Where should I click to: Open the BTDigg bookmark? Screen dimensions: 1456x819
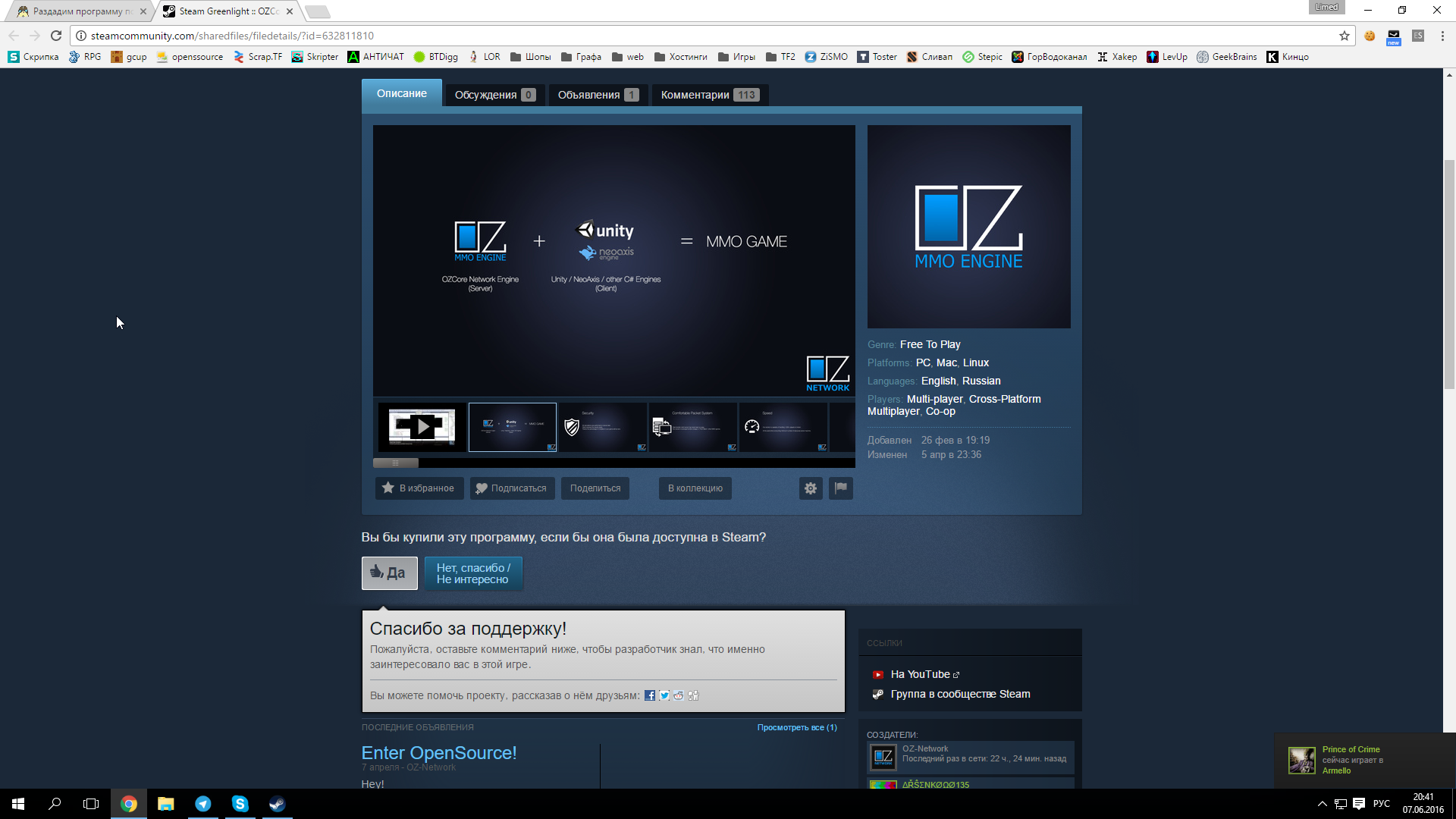pos(436,57)
